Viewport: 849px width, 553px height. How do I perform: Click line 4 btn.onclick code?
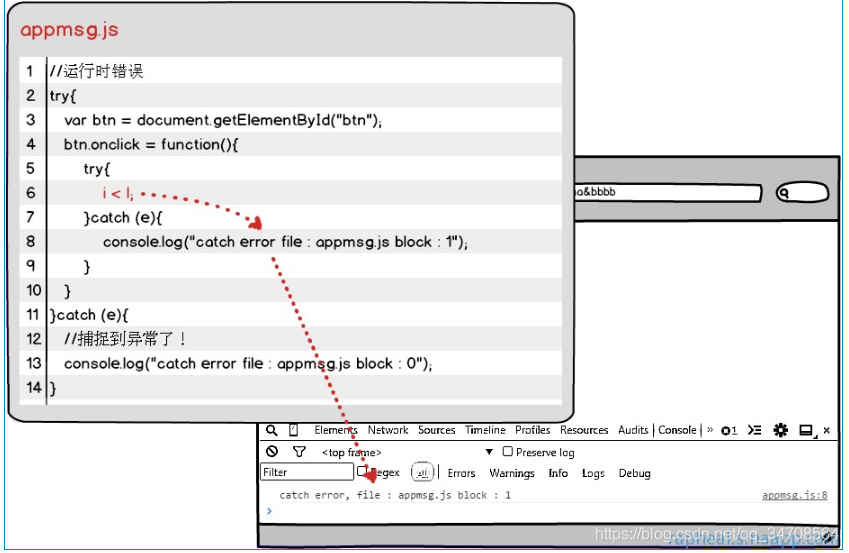pyautogui.click(x=151, y=145)
